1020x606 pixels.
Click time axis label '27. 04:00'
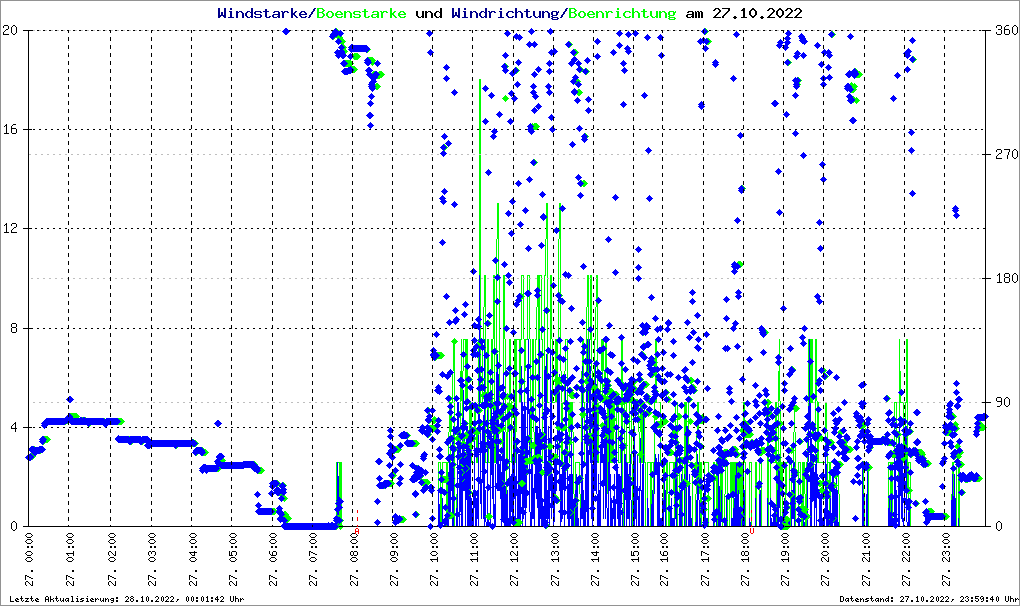(x=193, y=559)
